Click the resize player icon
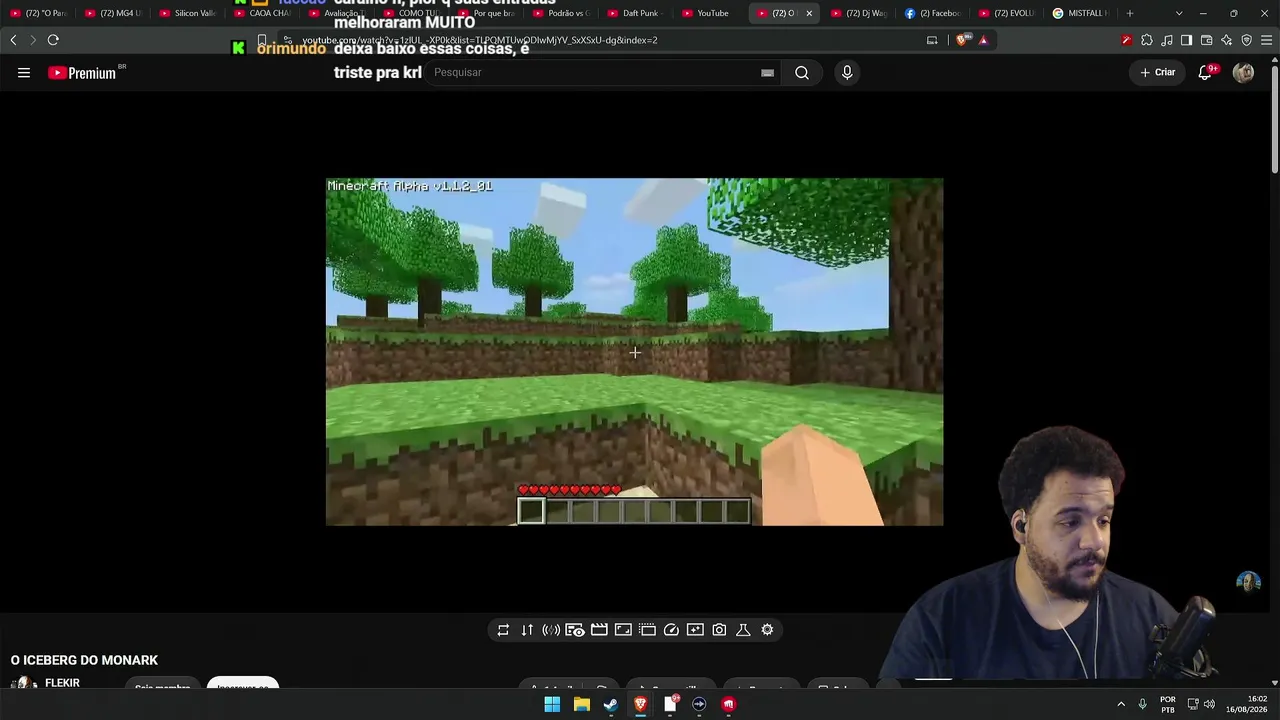This screenshot has width=1280, height=720. [x=623, y=630]
